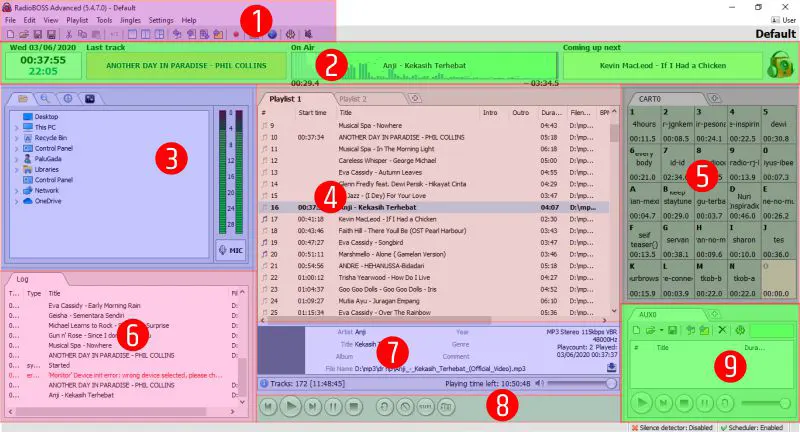Viewport: 800px width, 432px height.
Task: Adjust the main player volume slider
Action: [580, 383]
